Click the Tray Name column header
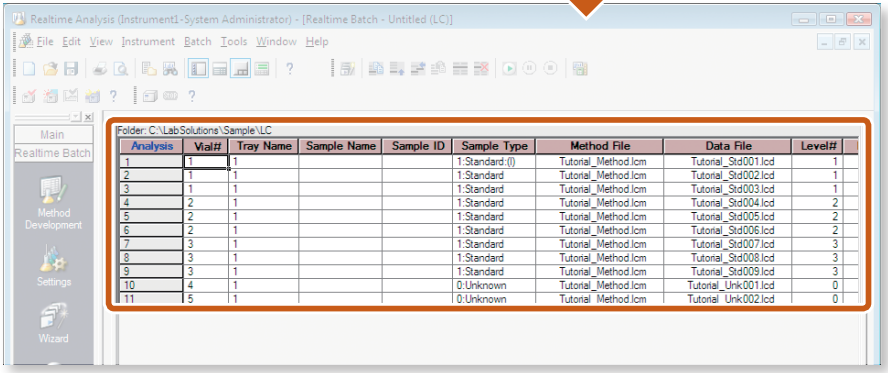Viewport: 889px width, 374px height. pyautogui.click(x=264, y=146)
